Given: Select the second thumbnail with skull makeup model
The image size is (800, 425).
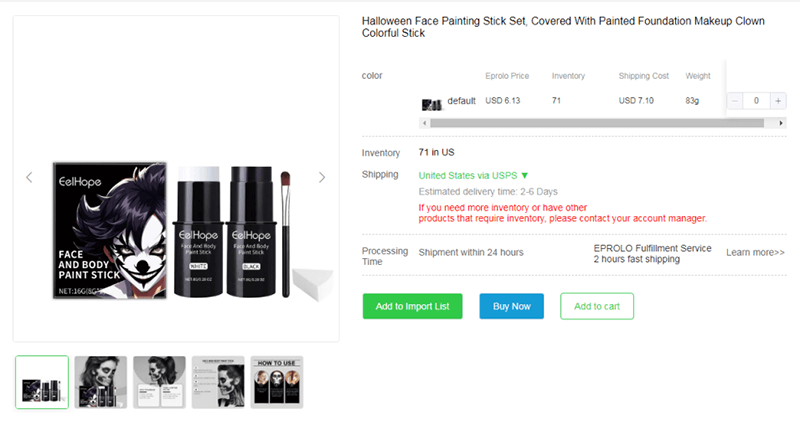Looking at the screenshot, I should click(x=101, y=382).
